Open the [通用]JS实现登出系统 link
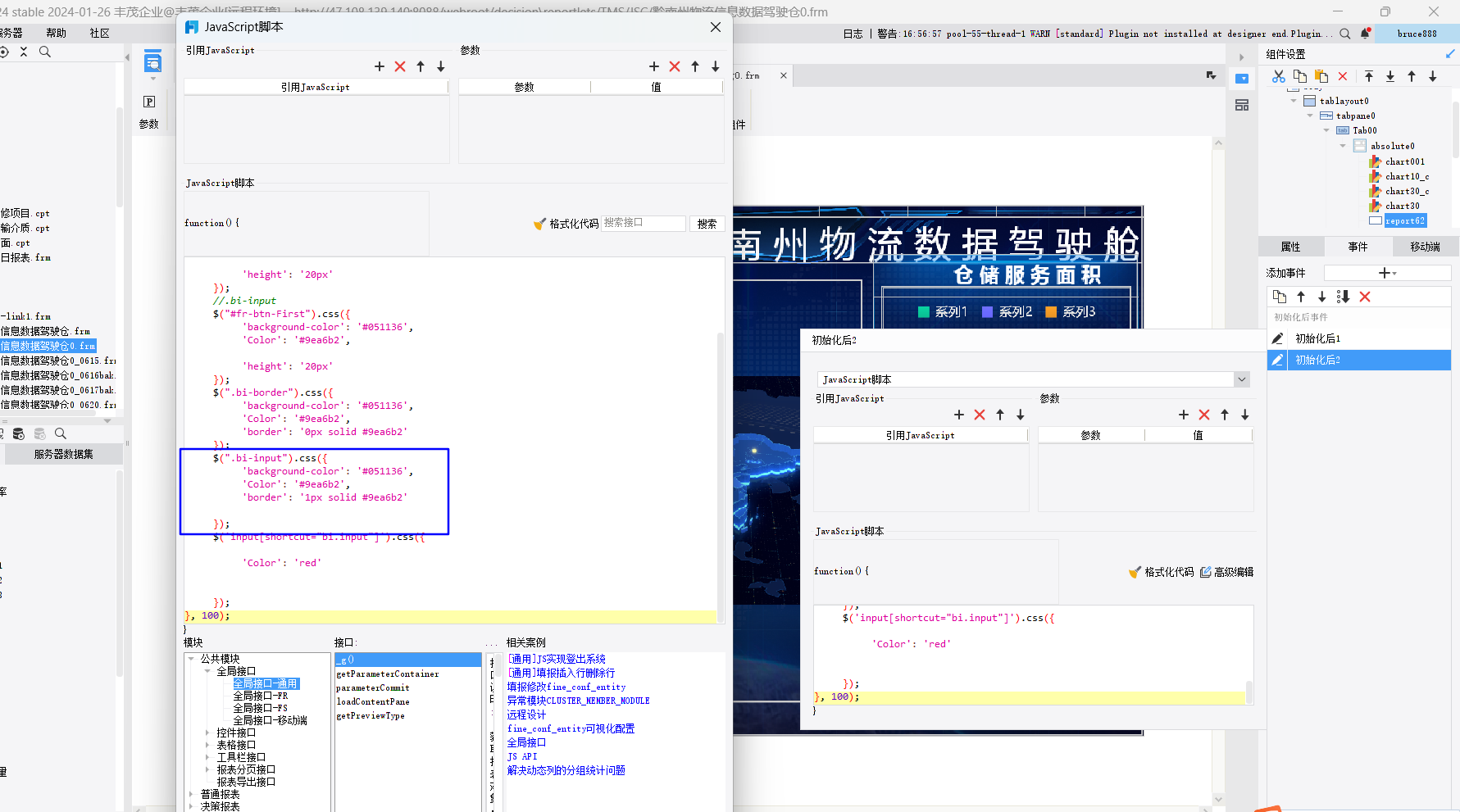Screen dimensions: 1460x812 557,659
